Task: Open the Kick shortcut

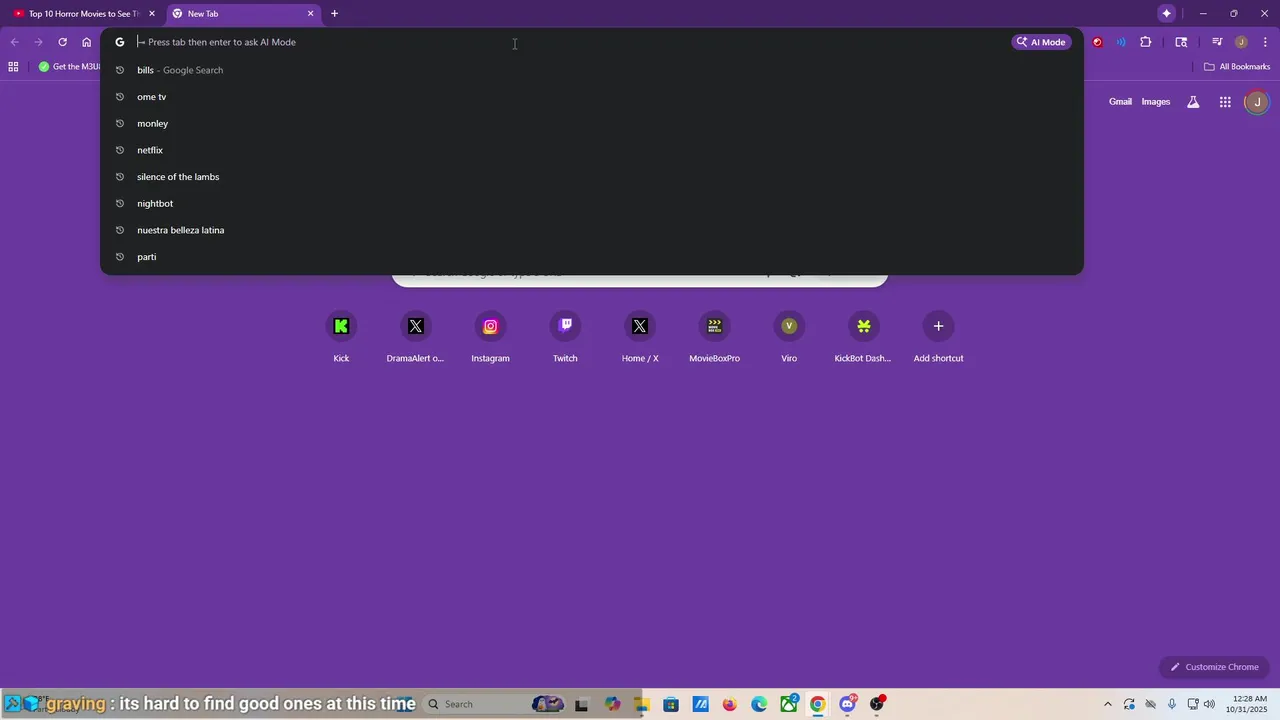Action: pyautogui.click(x=341, y=337)
